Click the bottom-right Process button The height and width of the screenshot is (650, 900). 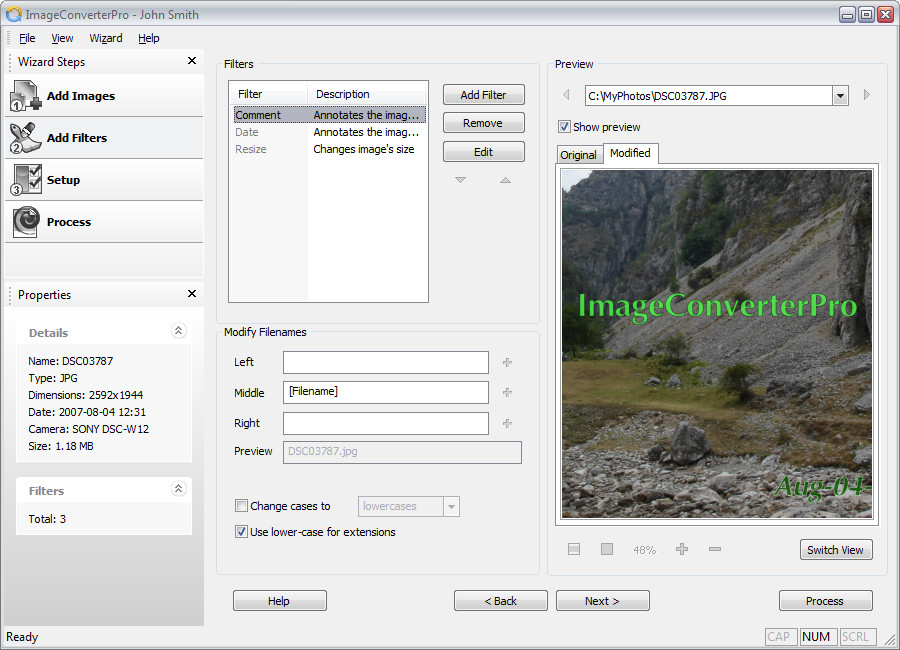825,601
